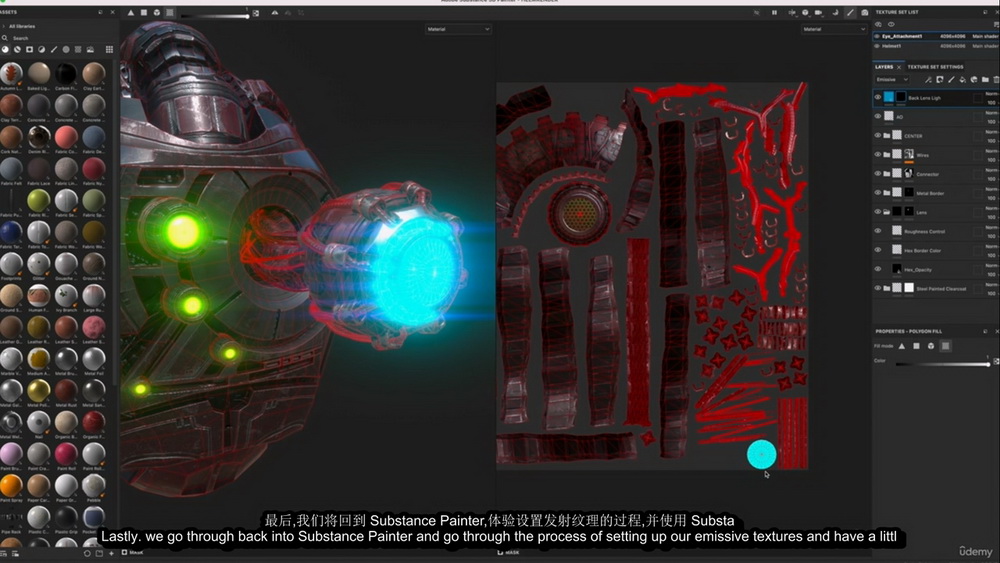The width and height of the screenshot is (1000, 563).
Task: Filter assets by materials sphere icon
Action: click(5, 49)
